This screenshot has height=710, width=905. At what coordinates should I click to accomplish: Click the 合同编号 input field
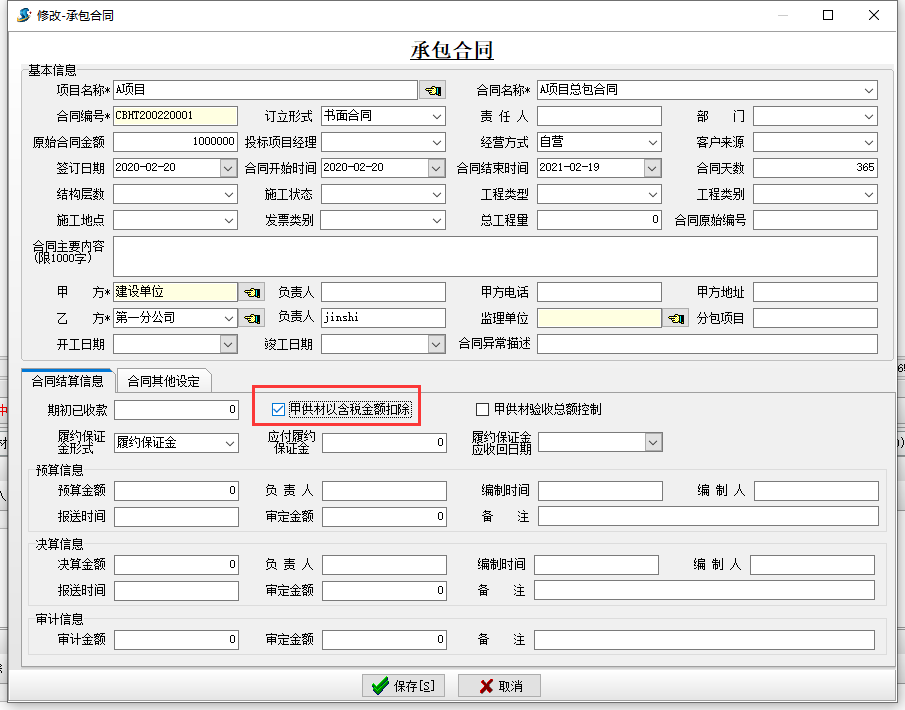175,116
